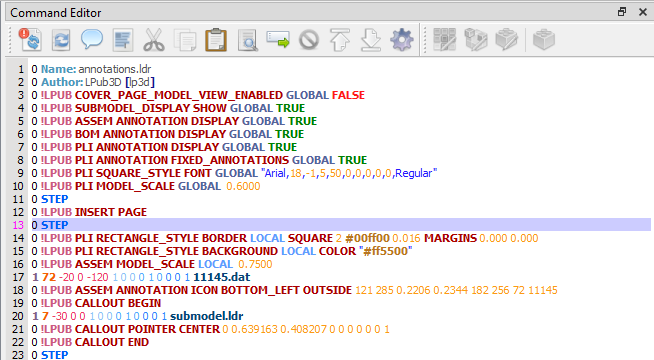Click line number 17 in the gutter
This screenshot has height=360, width=654.
click(18, 277)
